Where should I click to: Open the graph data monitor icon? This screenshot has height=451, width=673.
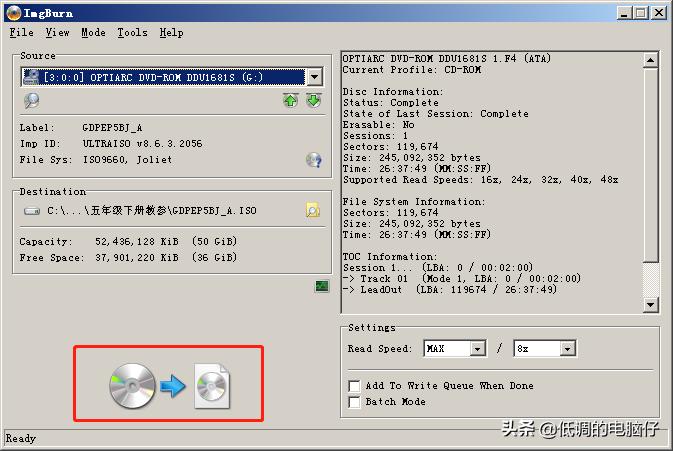tap(322, 286)
